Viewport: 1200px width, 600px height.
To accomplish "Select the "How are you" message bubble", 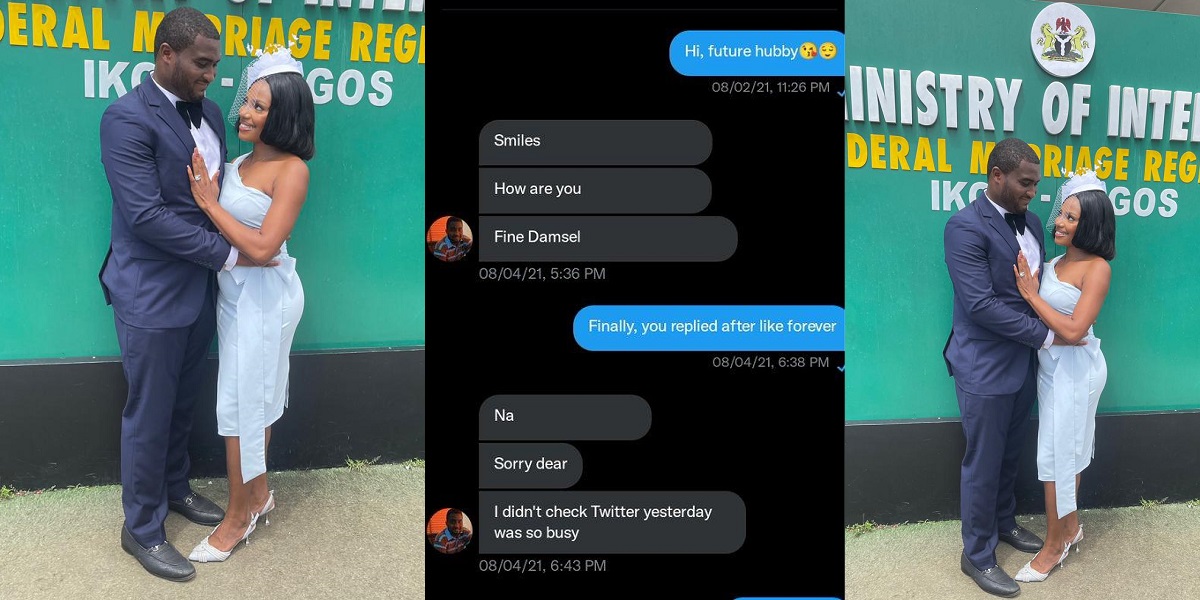I will [x=595, y=190].
